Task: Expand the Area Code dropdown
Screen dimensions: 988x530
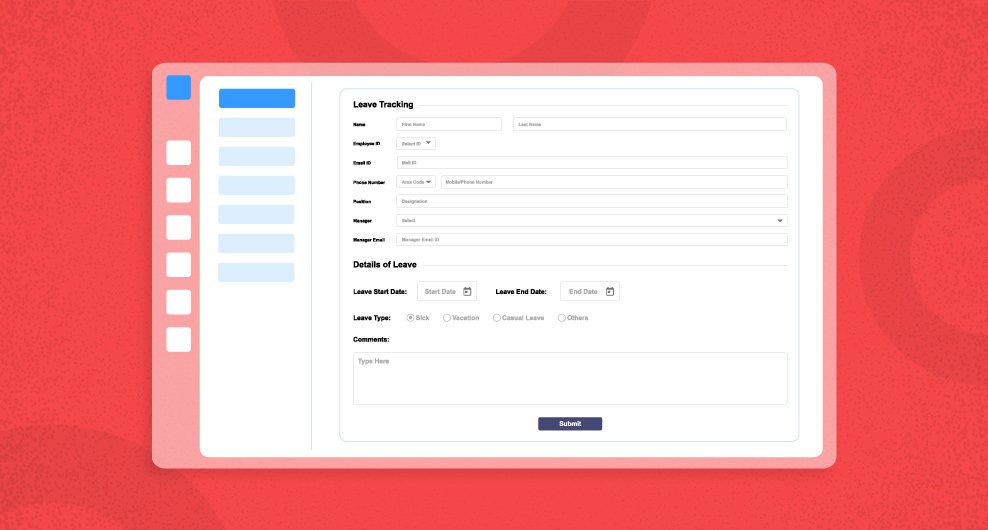Action: (x=416, y=182)
